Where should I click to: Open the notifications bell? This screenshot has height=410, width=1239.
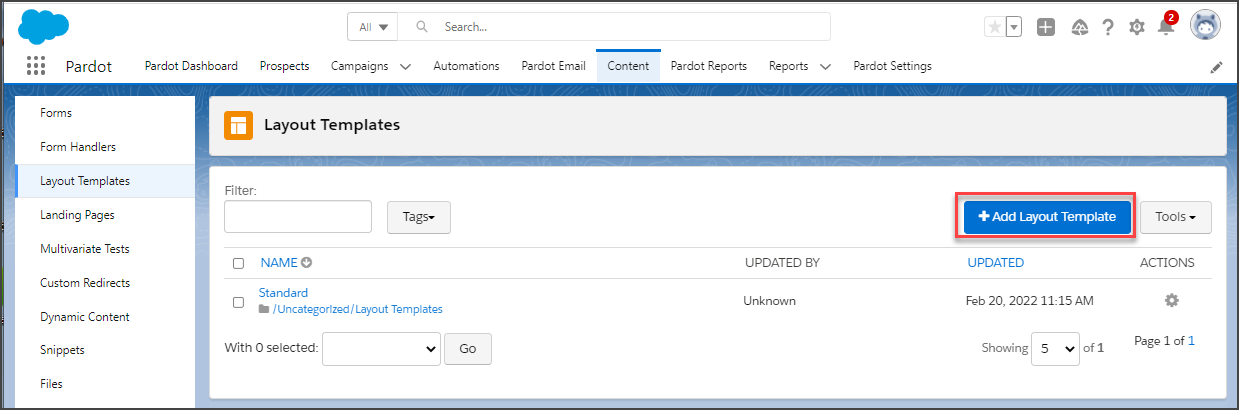pos(1166,26)
